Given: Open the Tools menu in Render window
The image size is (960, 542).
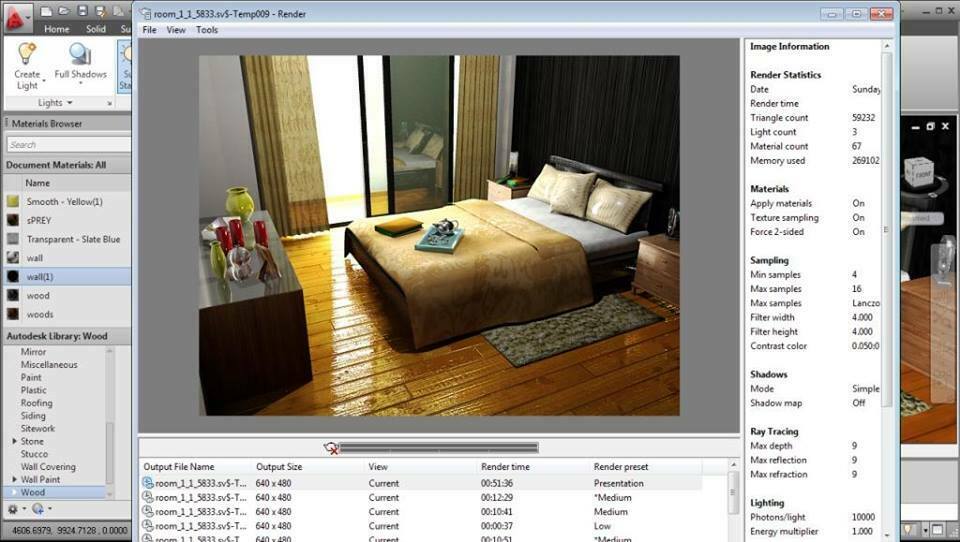Looking at the screenshot, I should point(206,30).
